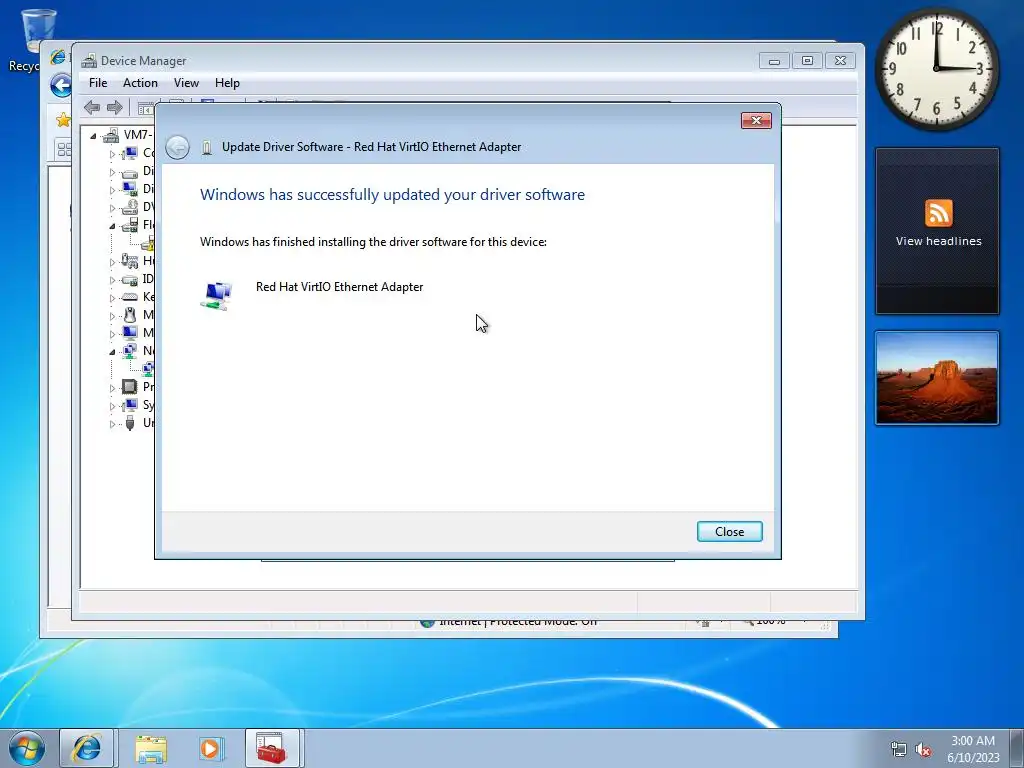Select the IDE ATA/ATAPI controllers icon
1024x768 pixels.
coord(129,280)
